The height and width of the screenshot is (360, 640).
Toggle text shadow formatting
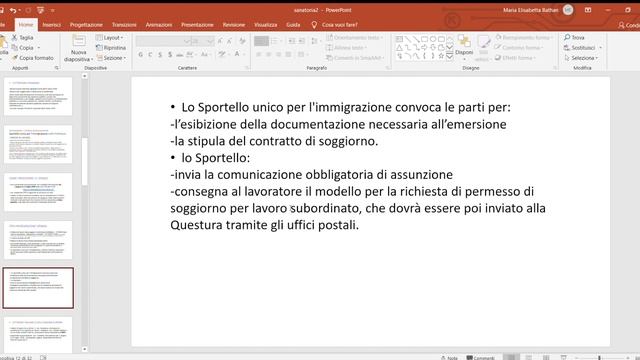tap(170, 54)
